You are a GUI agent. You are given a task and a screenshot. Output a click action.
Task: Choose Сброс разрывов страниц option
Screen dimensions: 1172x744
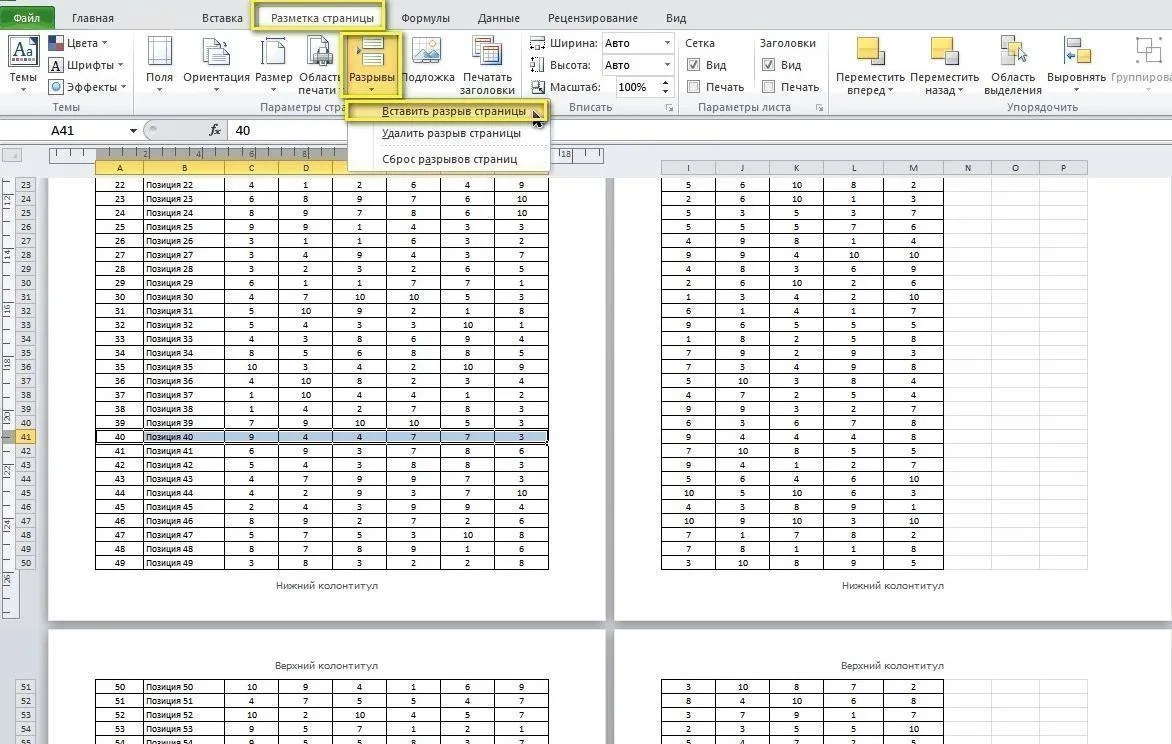click(x=449, y=159)
